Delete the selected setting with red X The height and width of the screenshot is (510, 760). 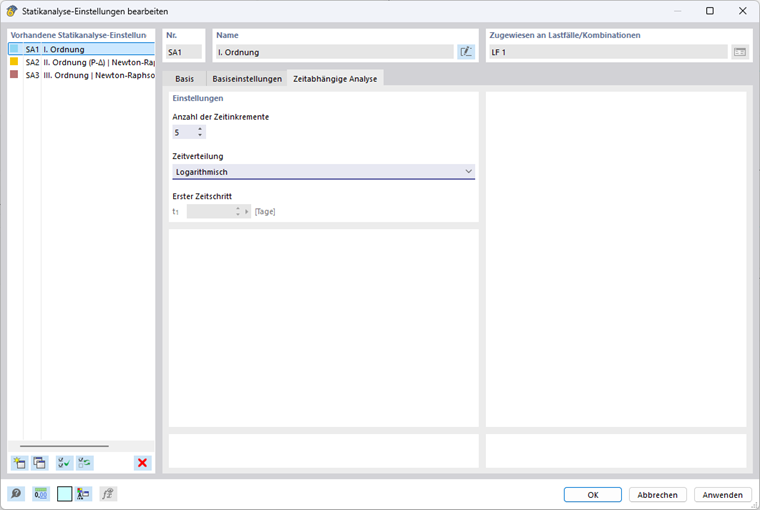[142, 463]
